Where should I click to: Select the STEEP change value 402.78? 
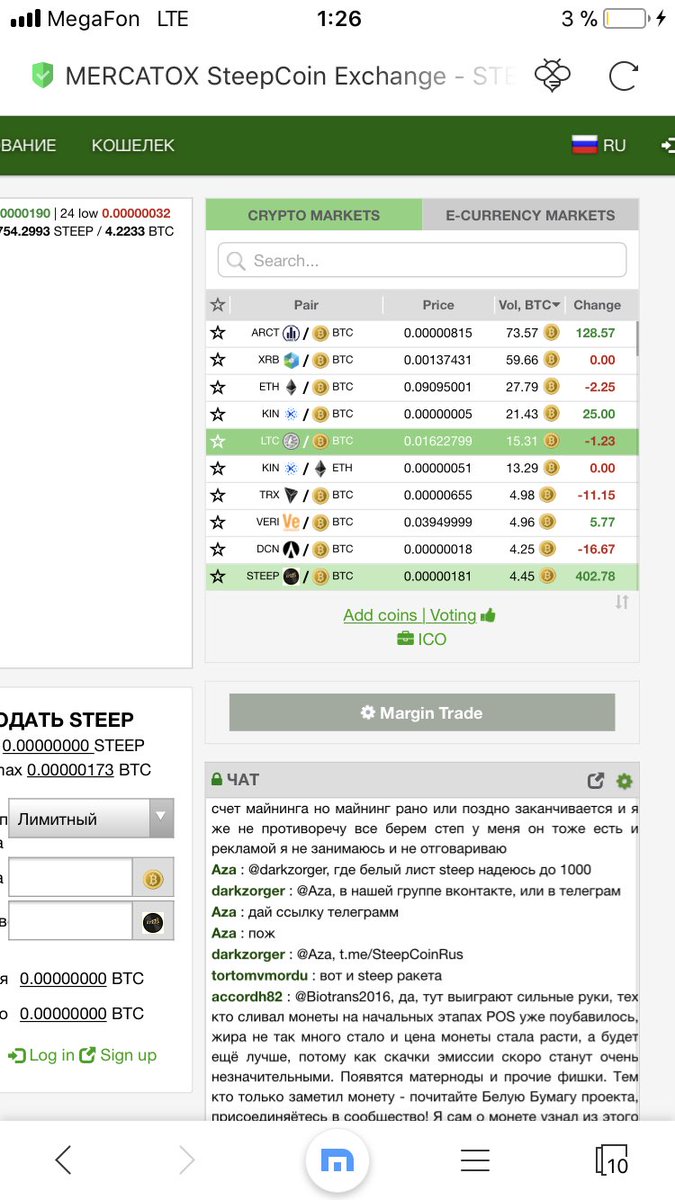(596, 576)
